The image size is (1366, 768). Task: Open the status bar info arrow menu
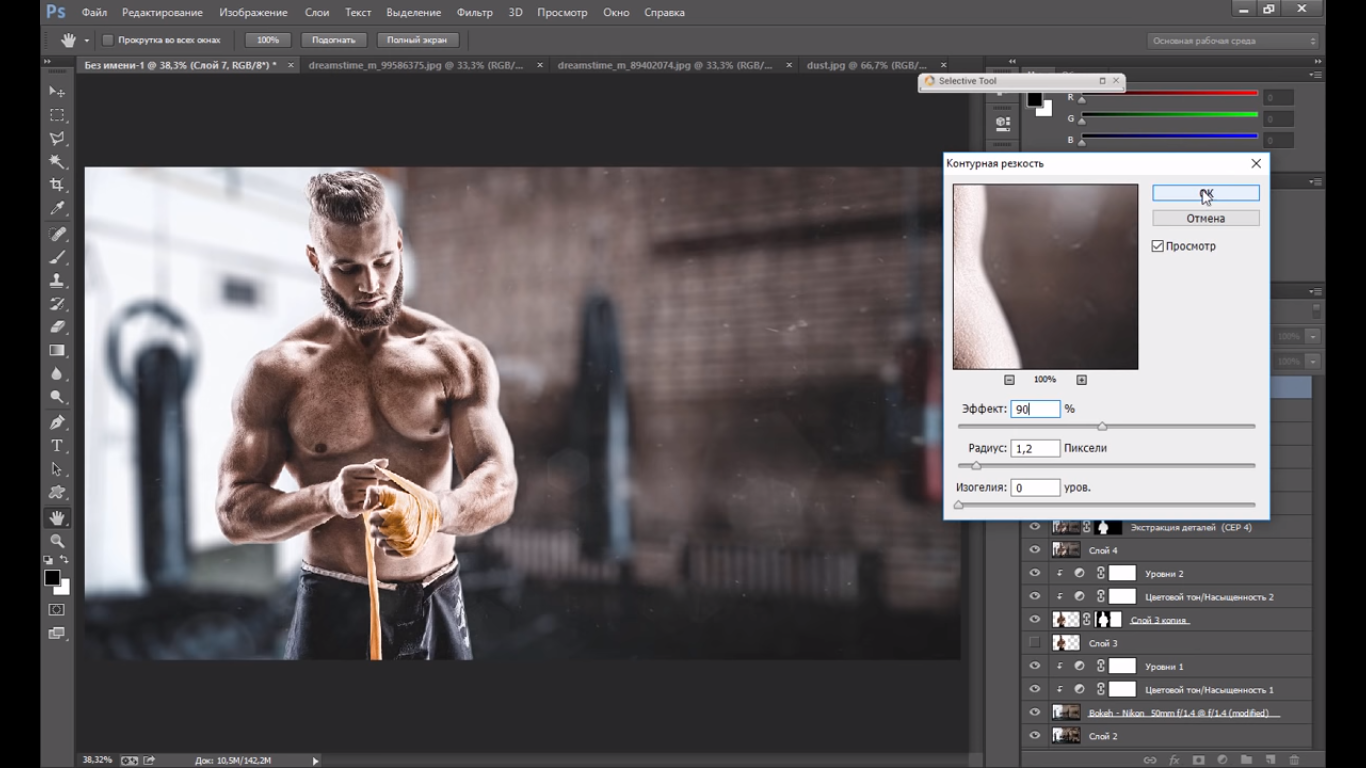(317, 761)
